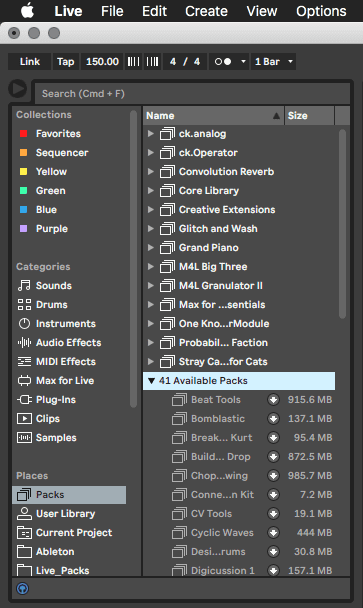Select Packs in Places
The width and height of the screenshot is (363, 608).
coord(69,495)
